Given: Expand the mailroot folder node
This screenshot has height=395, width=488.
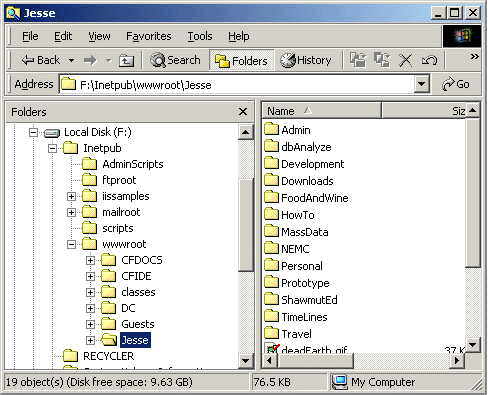Looking at the screenshot, I should 71,212.
